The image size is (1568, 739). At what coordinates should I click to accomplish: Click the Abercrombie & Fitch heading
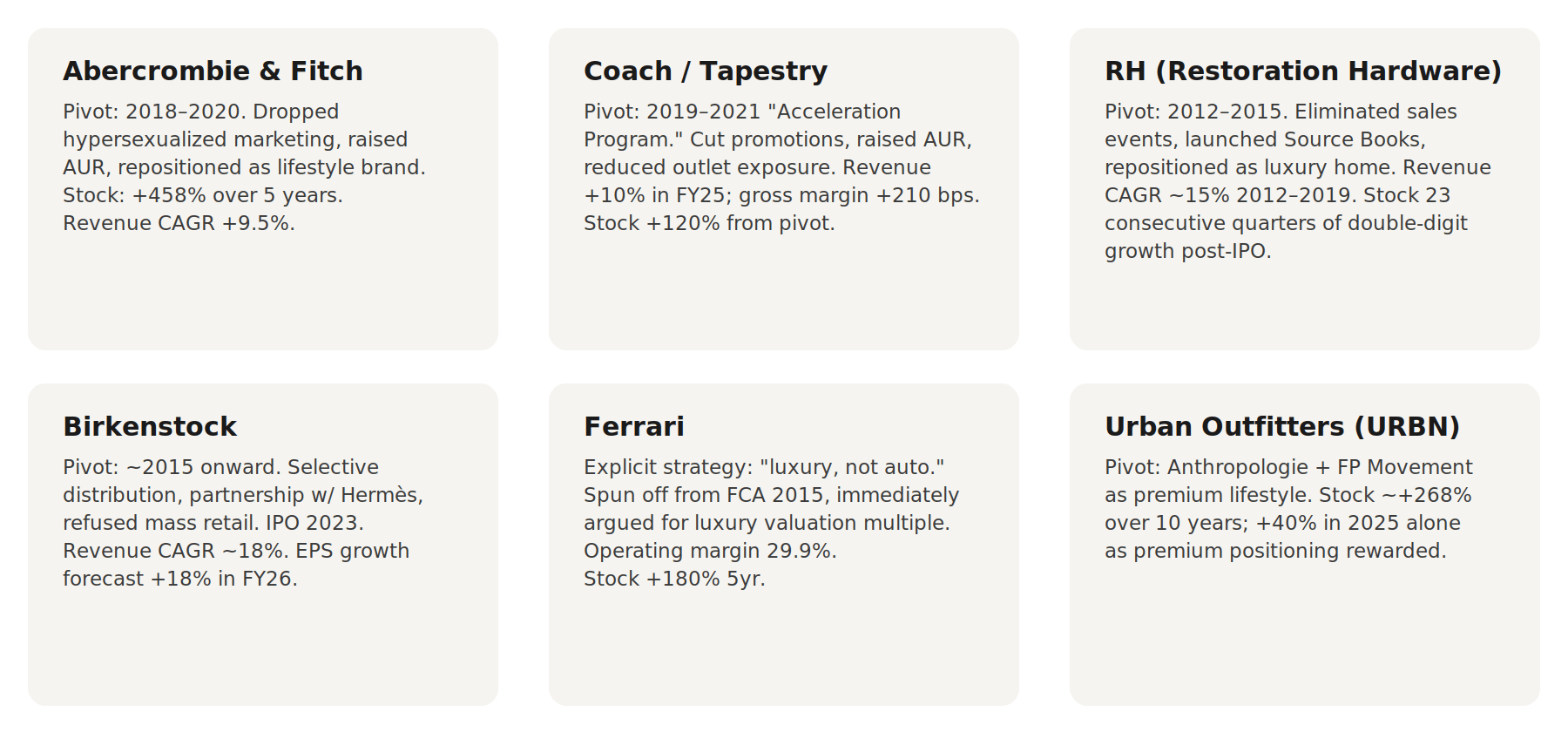213,71
